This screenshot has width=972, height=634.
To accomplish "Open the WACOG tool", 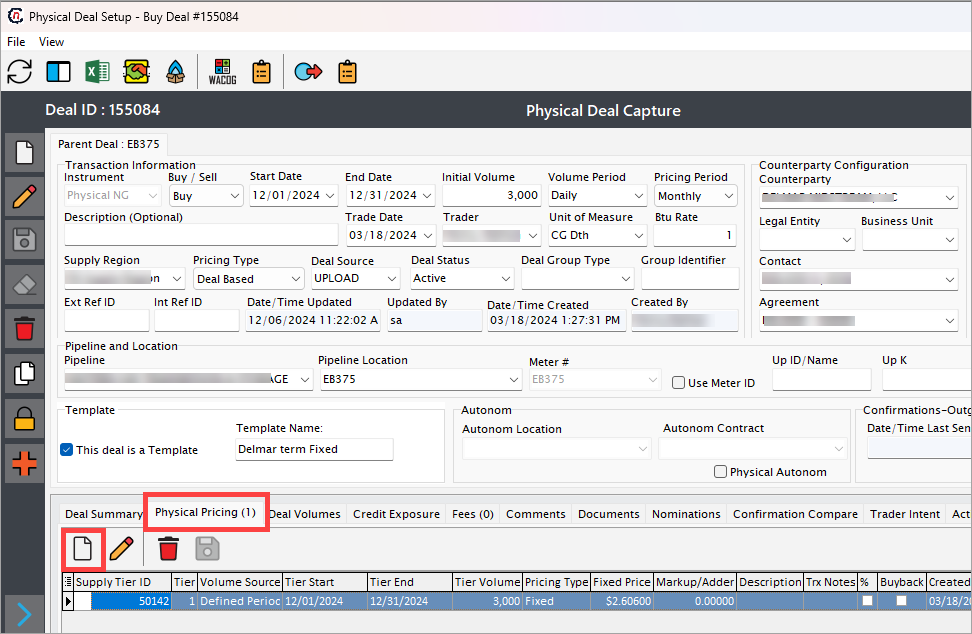I will 223,72.
